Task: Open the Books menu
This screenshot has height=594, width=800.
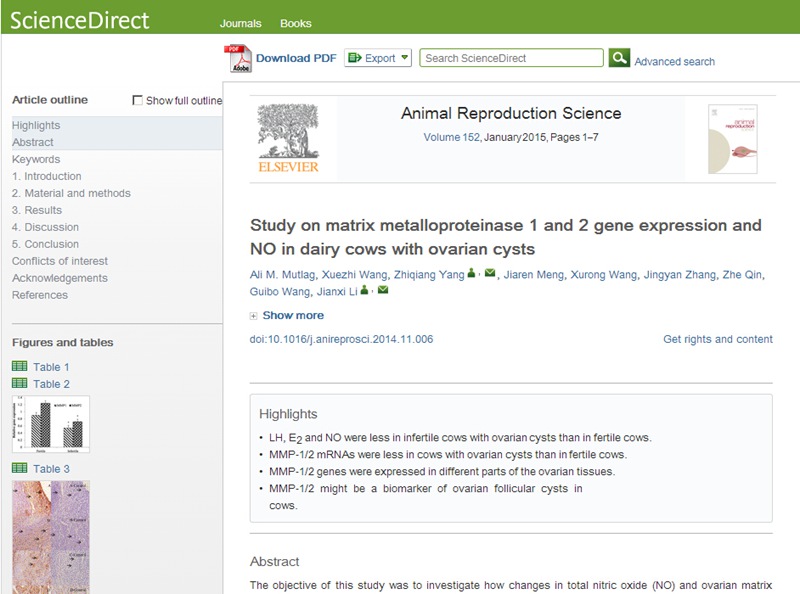Action: (295, 23)
